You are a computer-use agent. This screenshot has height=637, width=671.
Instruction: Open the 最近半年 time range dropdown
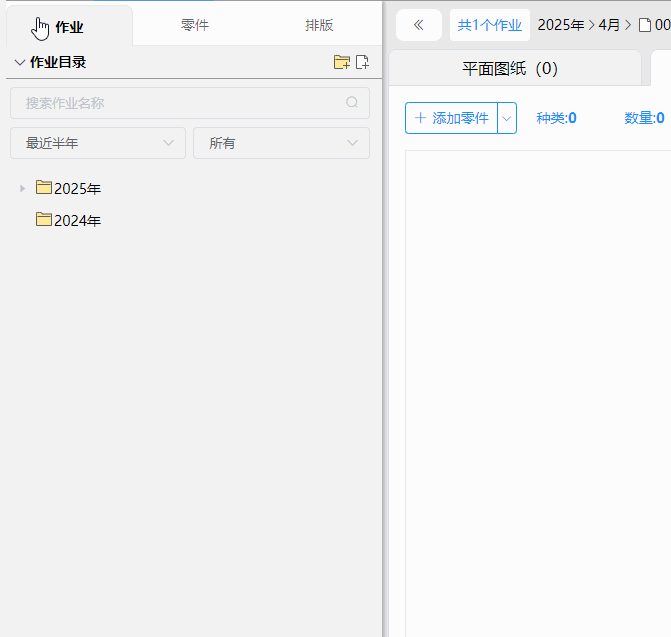point(98,143)
